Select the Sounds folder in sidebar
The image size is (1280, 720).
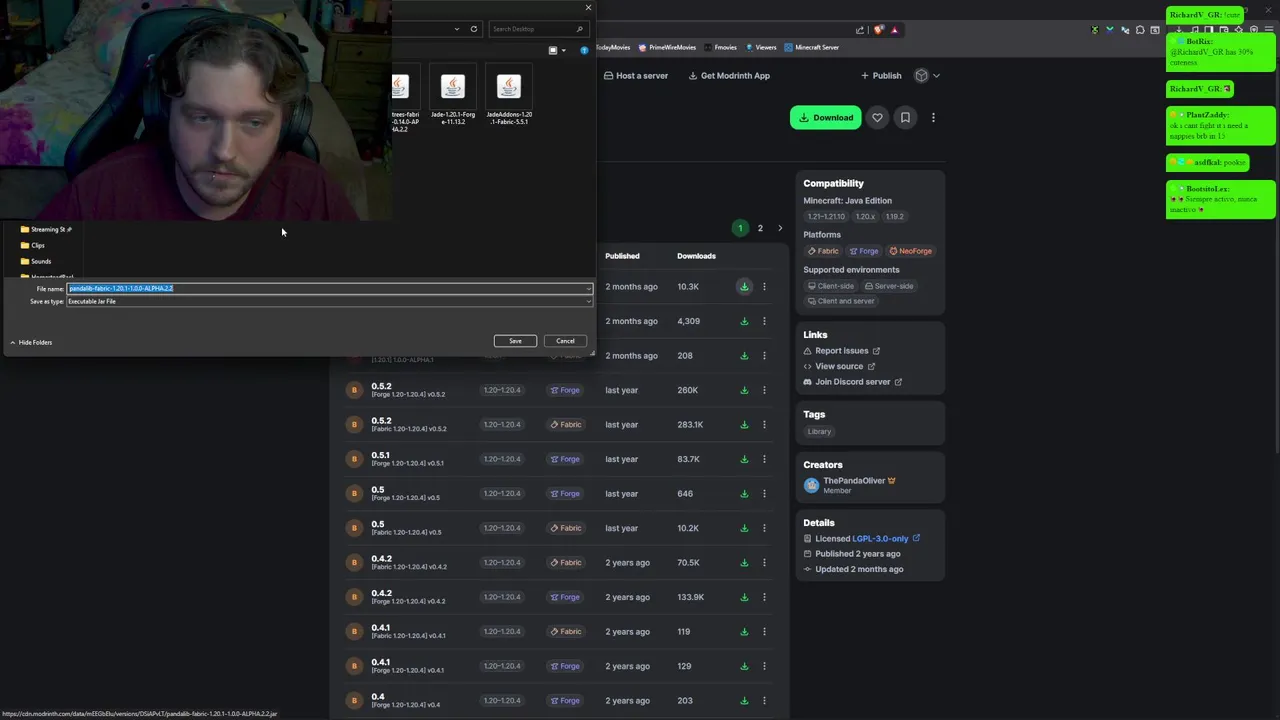pos(36,261)
